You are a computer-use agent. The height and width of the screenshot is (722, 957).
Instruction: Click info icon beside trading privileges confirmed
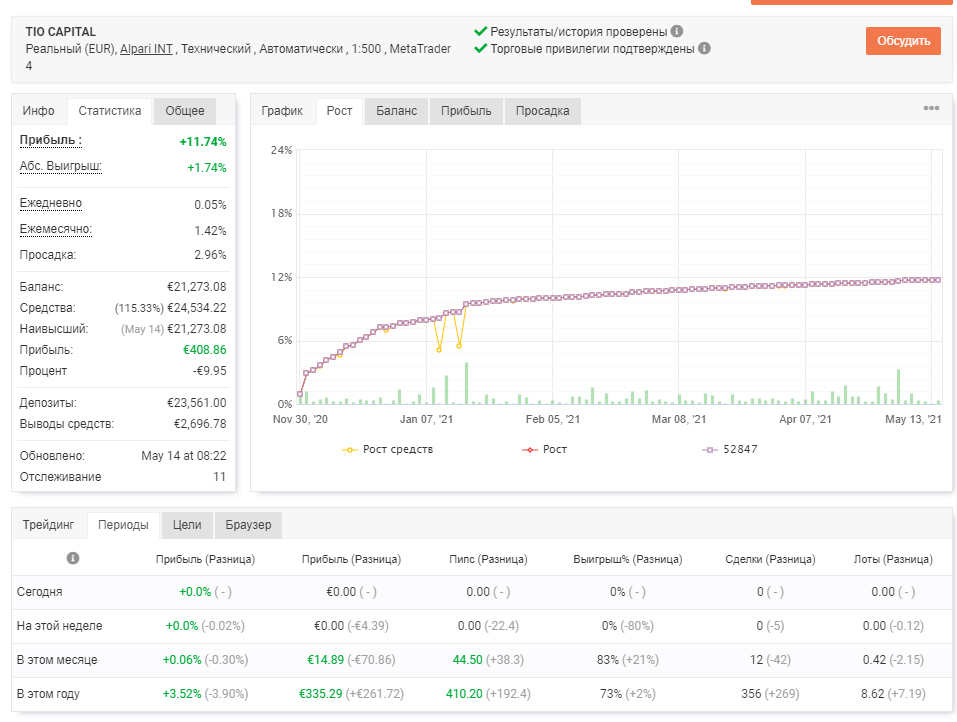[704, 48]
